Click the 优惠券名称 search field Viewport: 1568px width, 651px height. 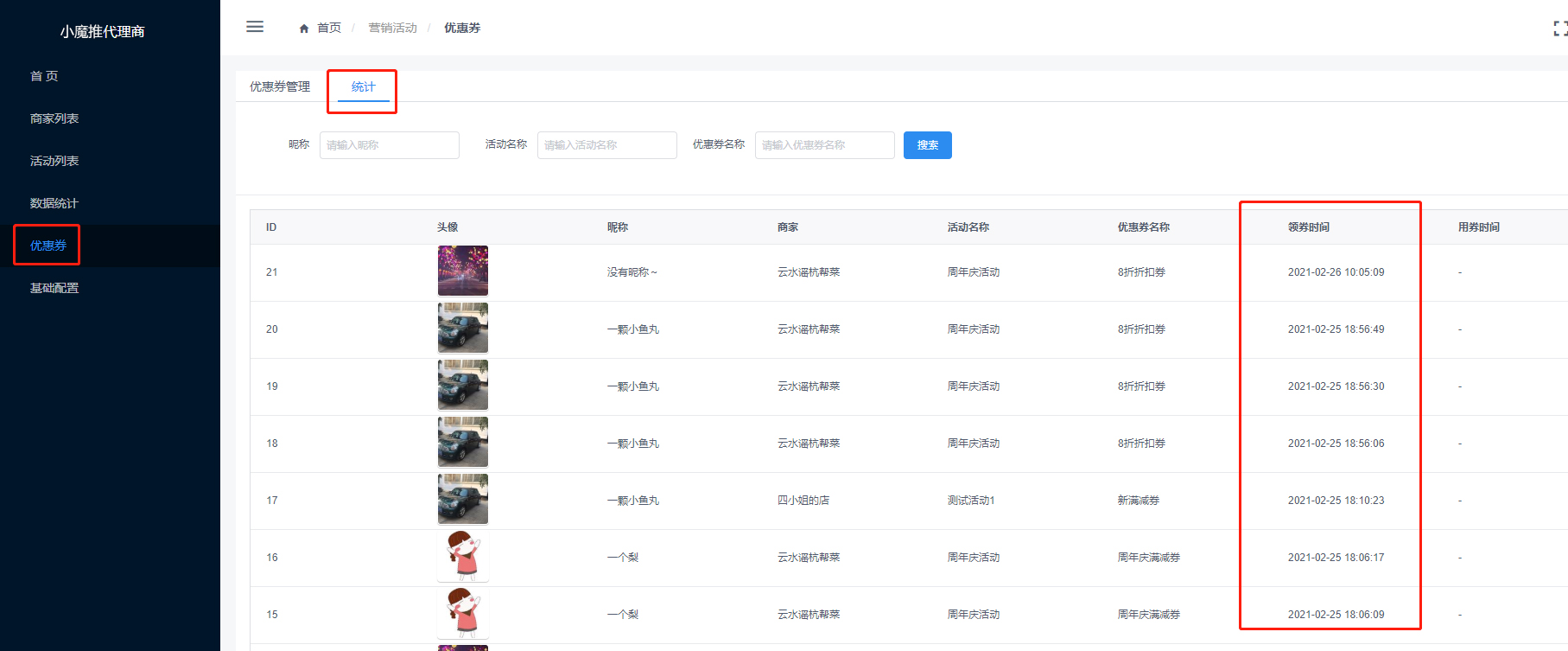[824, 145]
